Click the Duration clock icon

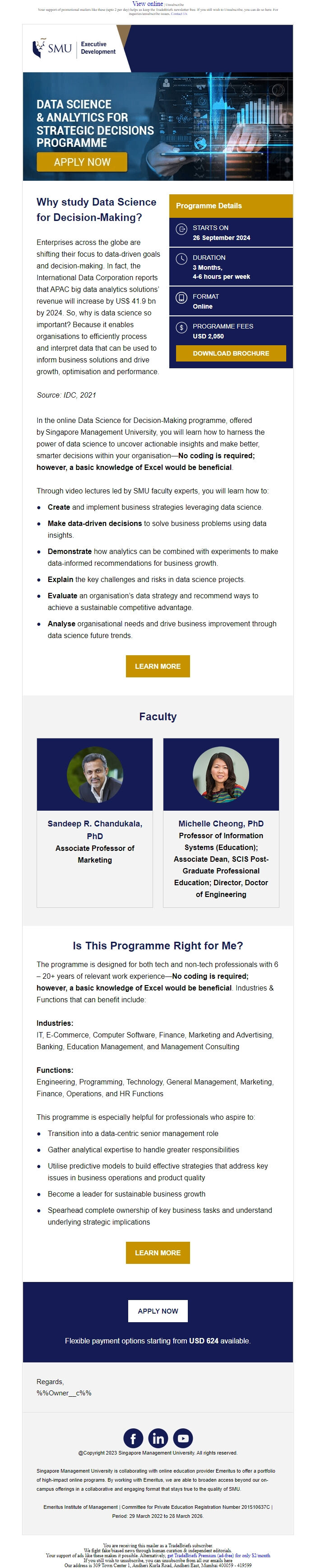pyautogui.click(x=181, y=258)
